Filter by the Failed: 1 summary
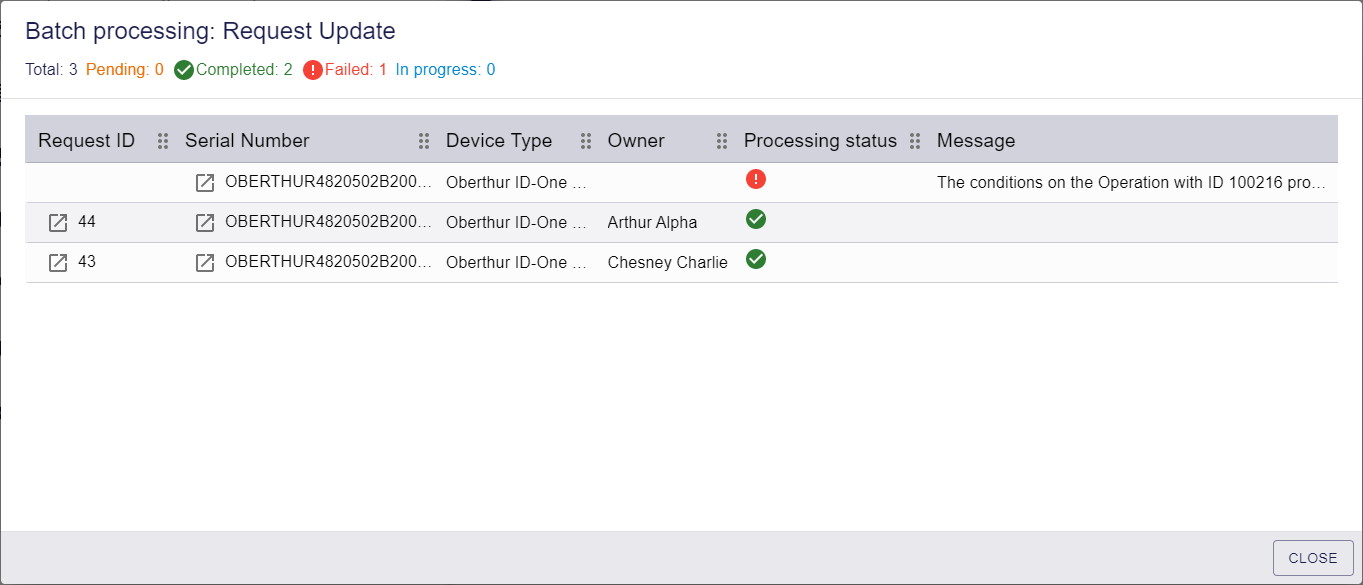Screen dimensions: 1363x585 pyautogui.click(x=345, y=70)
